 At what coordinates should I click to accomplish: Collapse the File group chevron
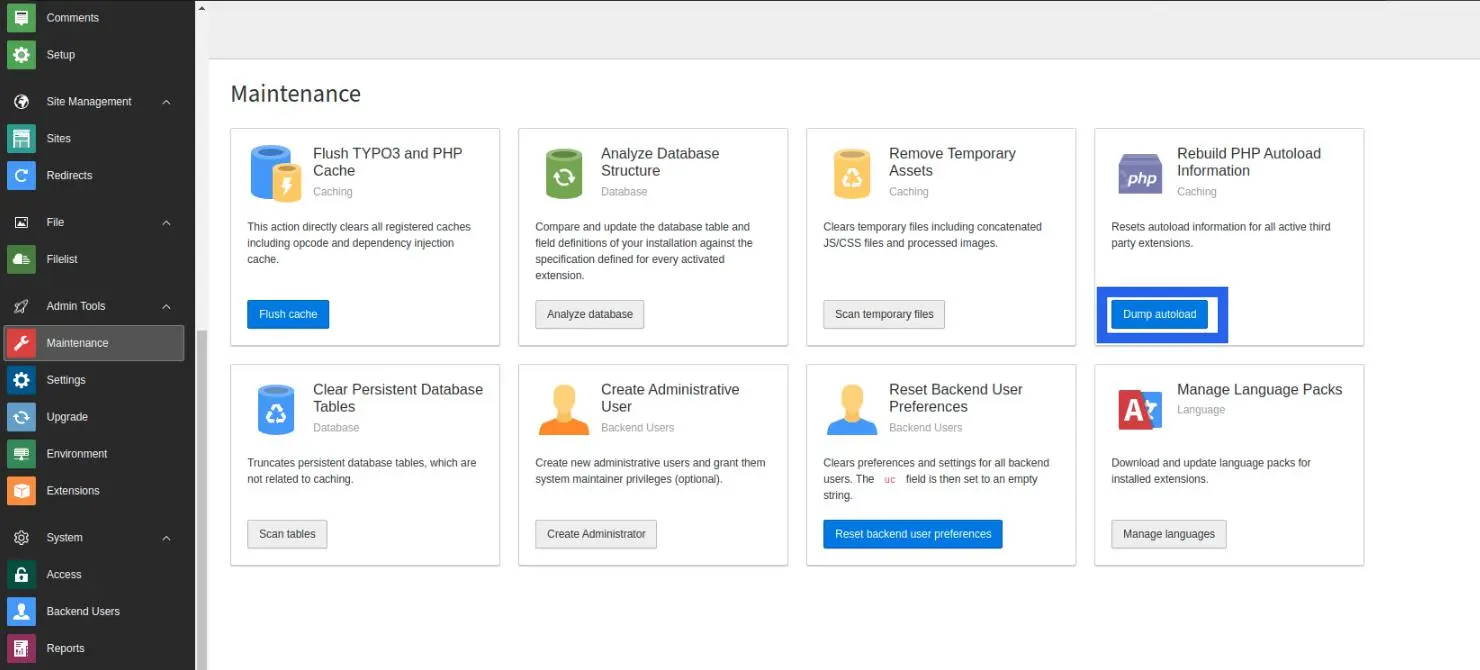166,223
